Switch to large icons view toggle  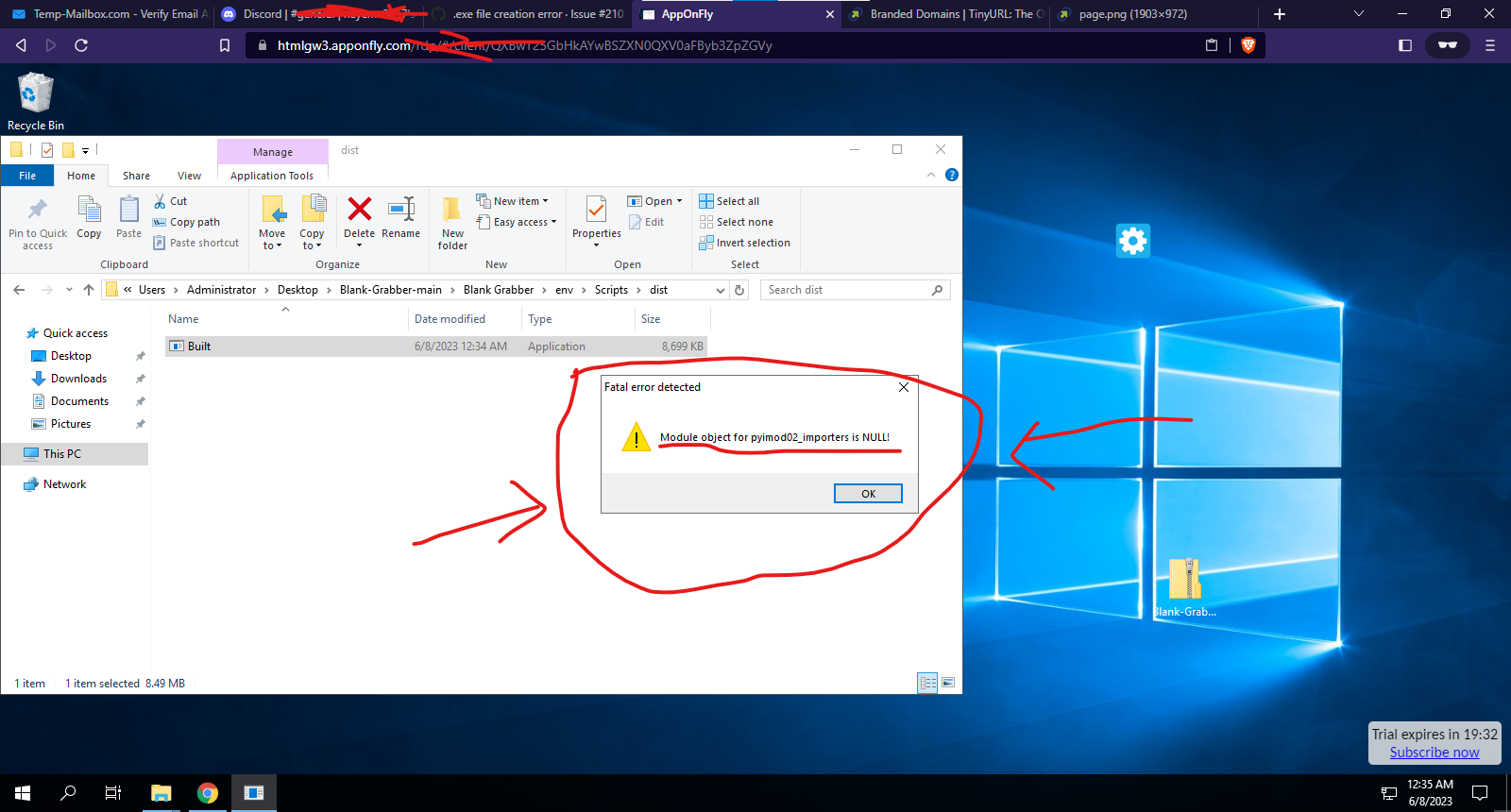948,683
